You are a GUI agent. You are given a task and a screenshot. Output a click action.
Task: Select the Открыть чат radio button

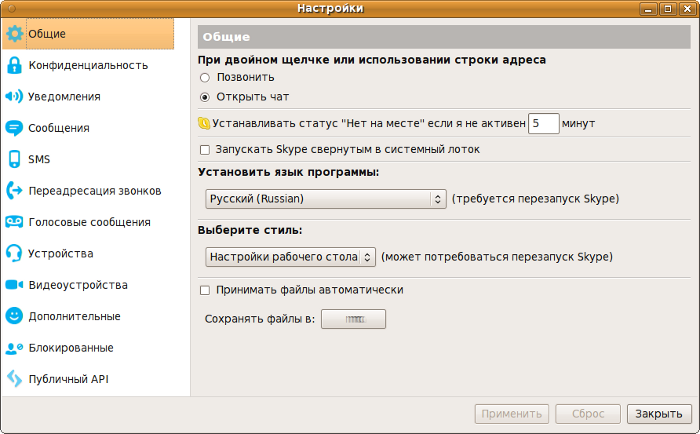pos(205,97)
